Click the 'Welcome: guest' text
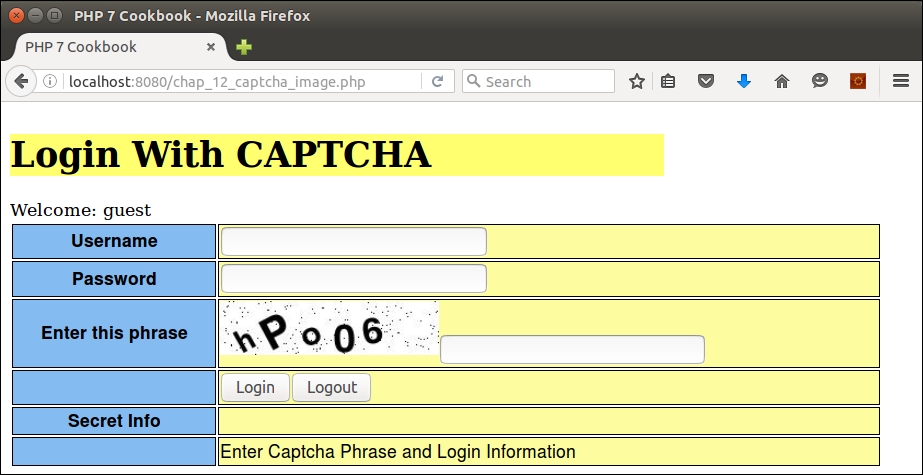Image resolution: width=923 pixels, height=475 pixels. pyautogui.click(x=81, y=210)
